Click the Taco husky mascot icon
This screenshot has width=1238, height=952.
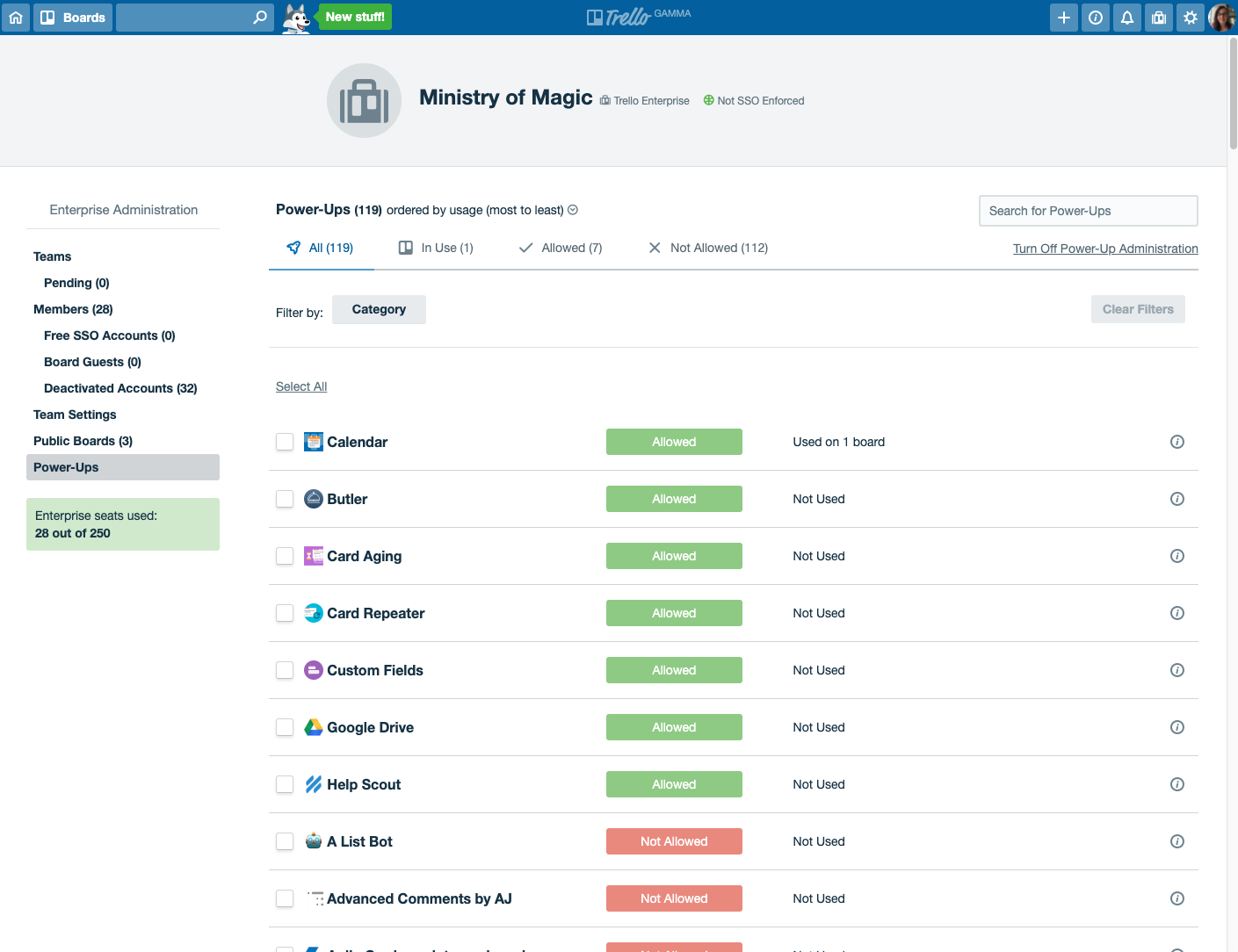coord(297,18)
